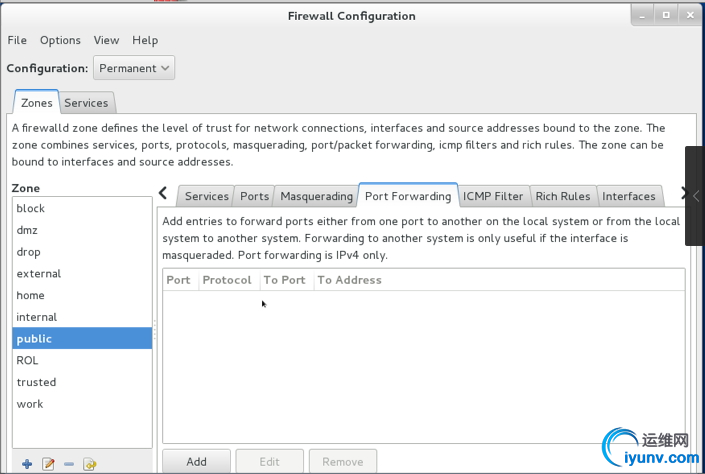This screenshot has width=705, height=474.
Task: Select the dmz zone
Action: pyautogui.click(x=27, y=230)
